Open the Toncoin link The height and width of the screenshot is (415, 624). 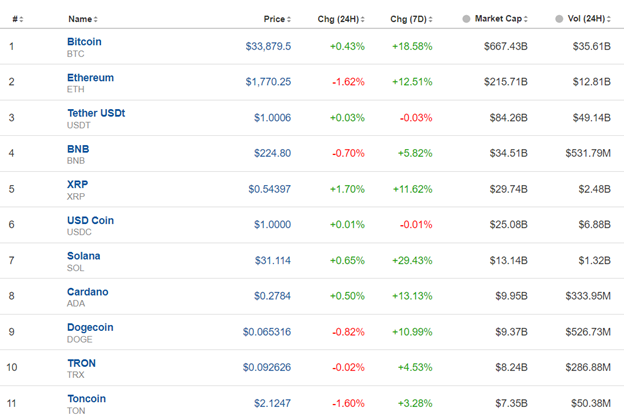click(x=86, y=398)
